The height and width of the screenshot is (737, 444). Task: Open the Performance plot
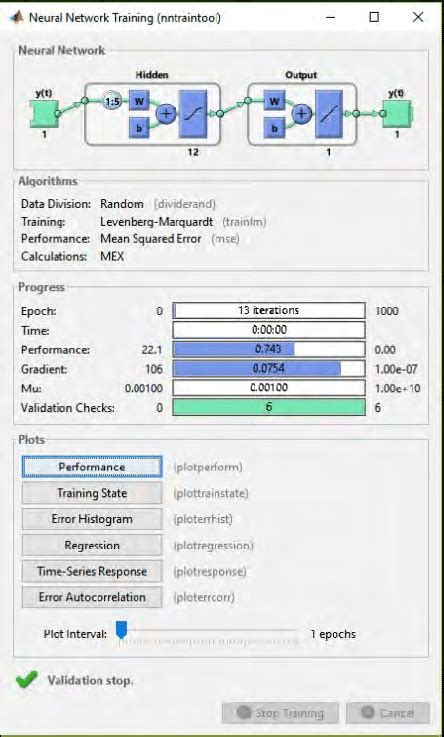92,467
